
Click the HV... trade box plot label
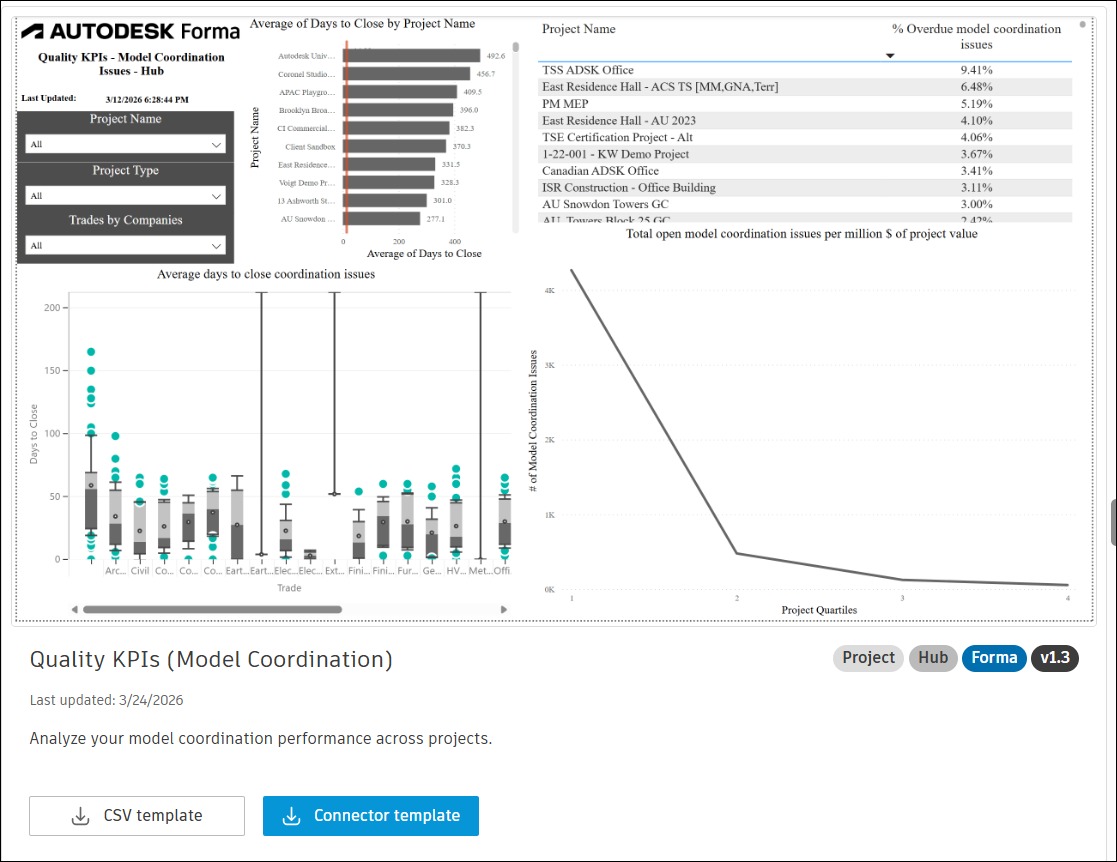[456, 571]
